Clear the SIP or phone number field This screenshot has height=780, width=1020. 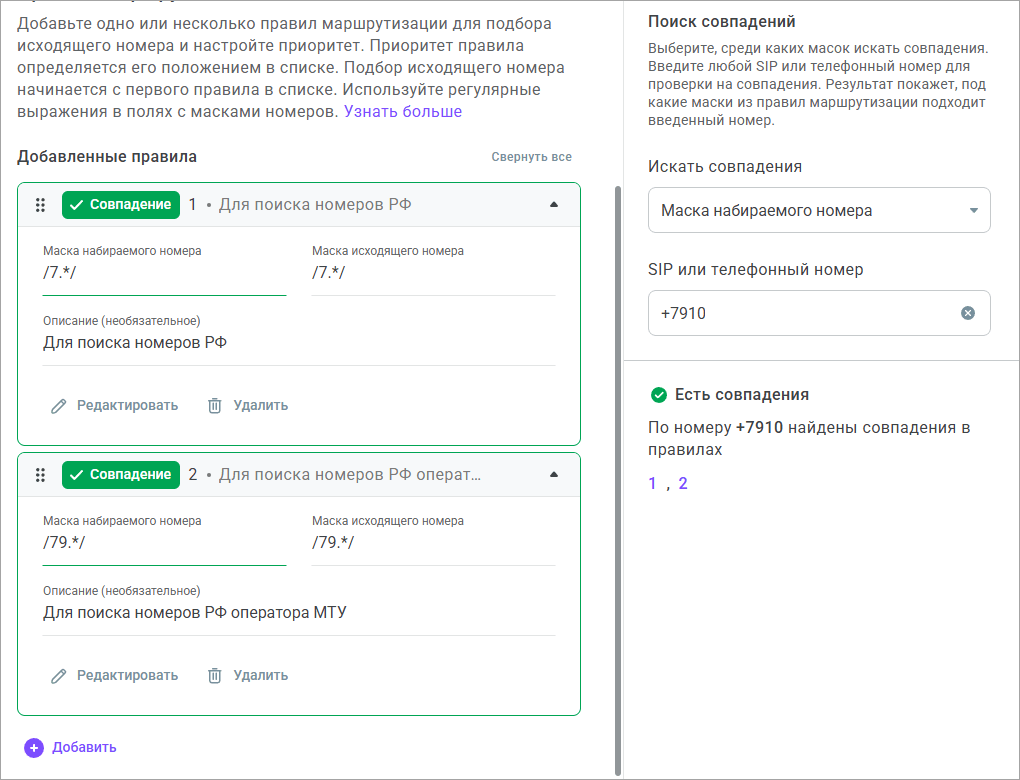[x=967, y=313]
